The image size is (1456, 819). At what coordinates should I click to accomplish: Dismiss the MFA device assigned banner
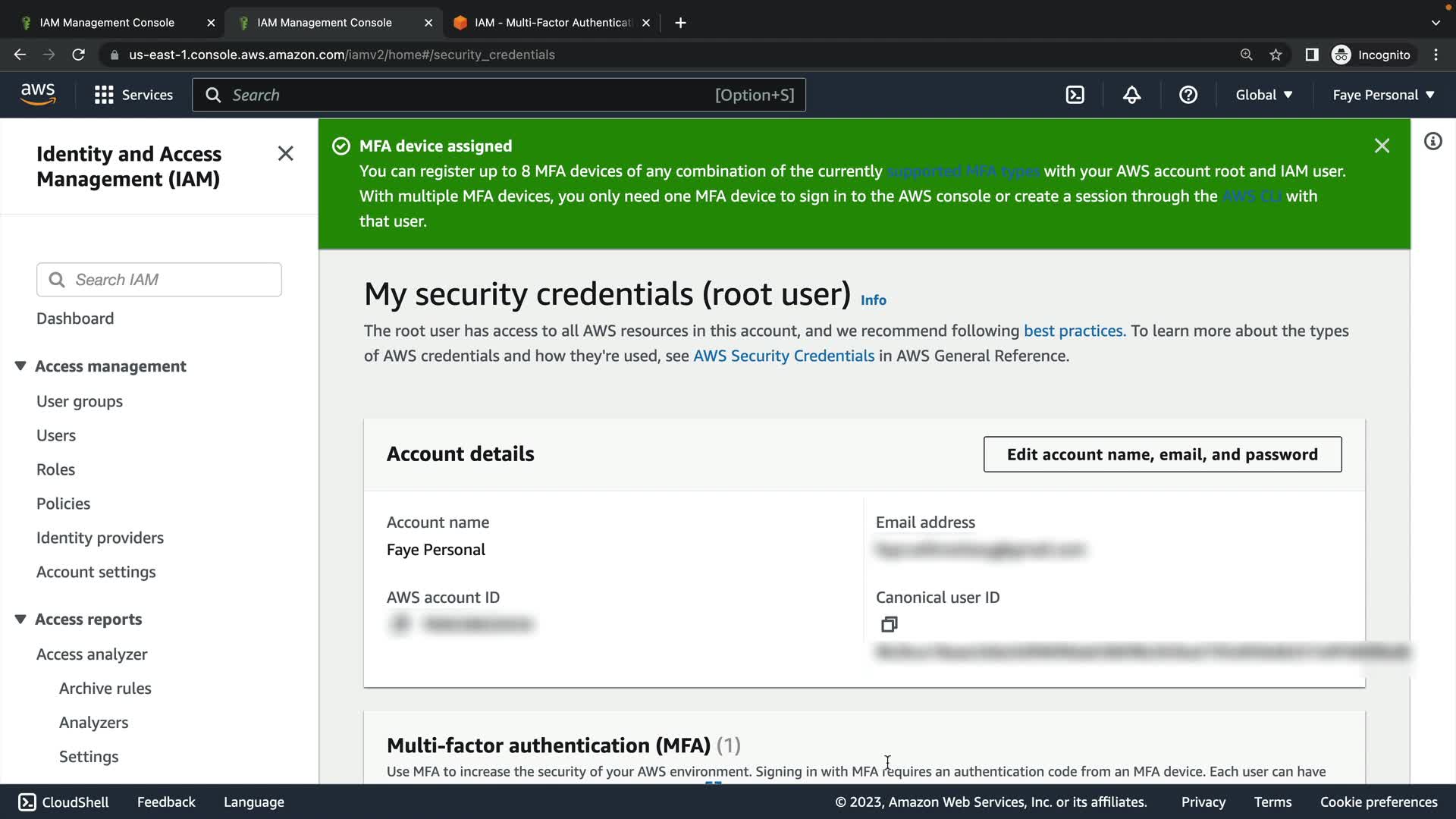(x=1382, y=146)
